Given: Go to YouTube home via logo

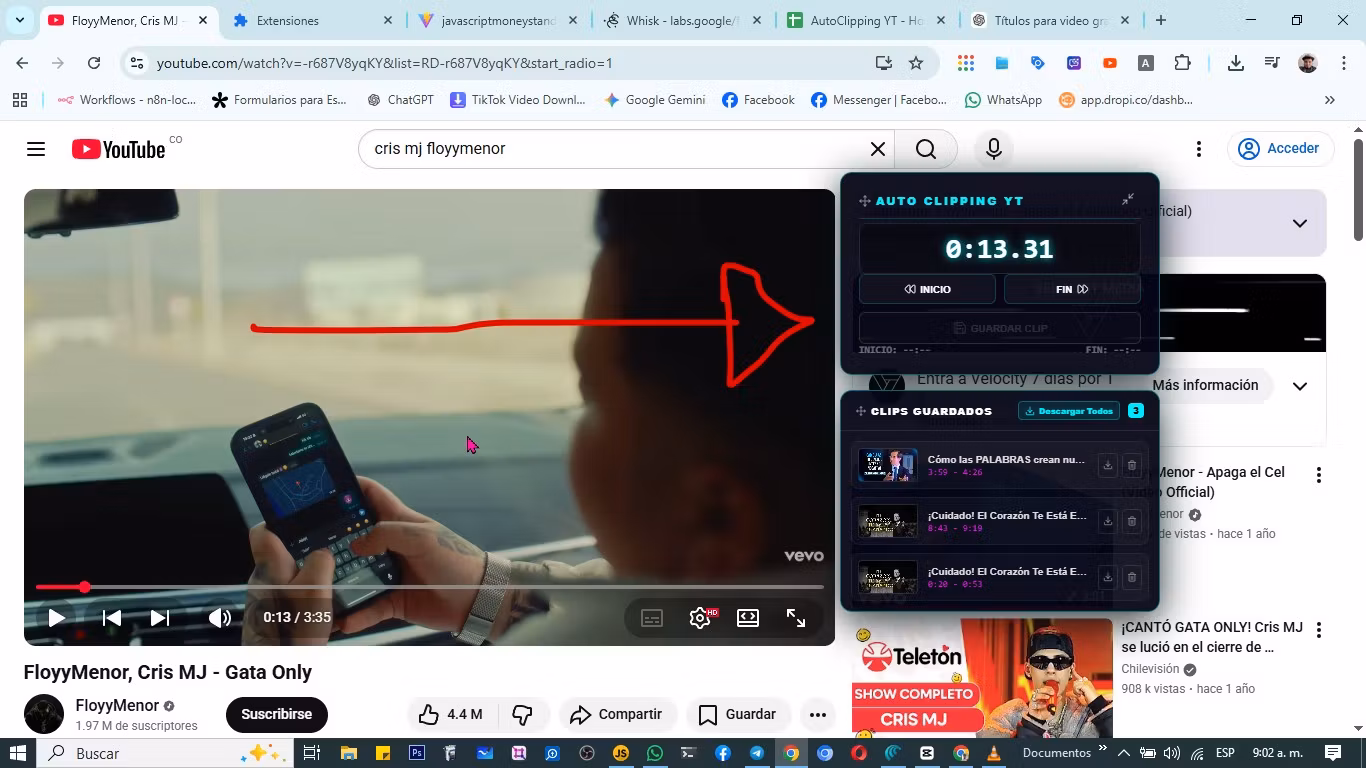Looking at the screenshot, I should point(118,149).
